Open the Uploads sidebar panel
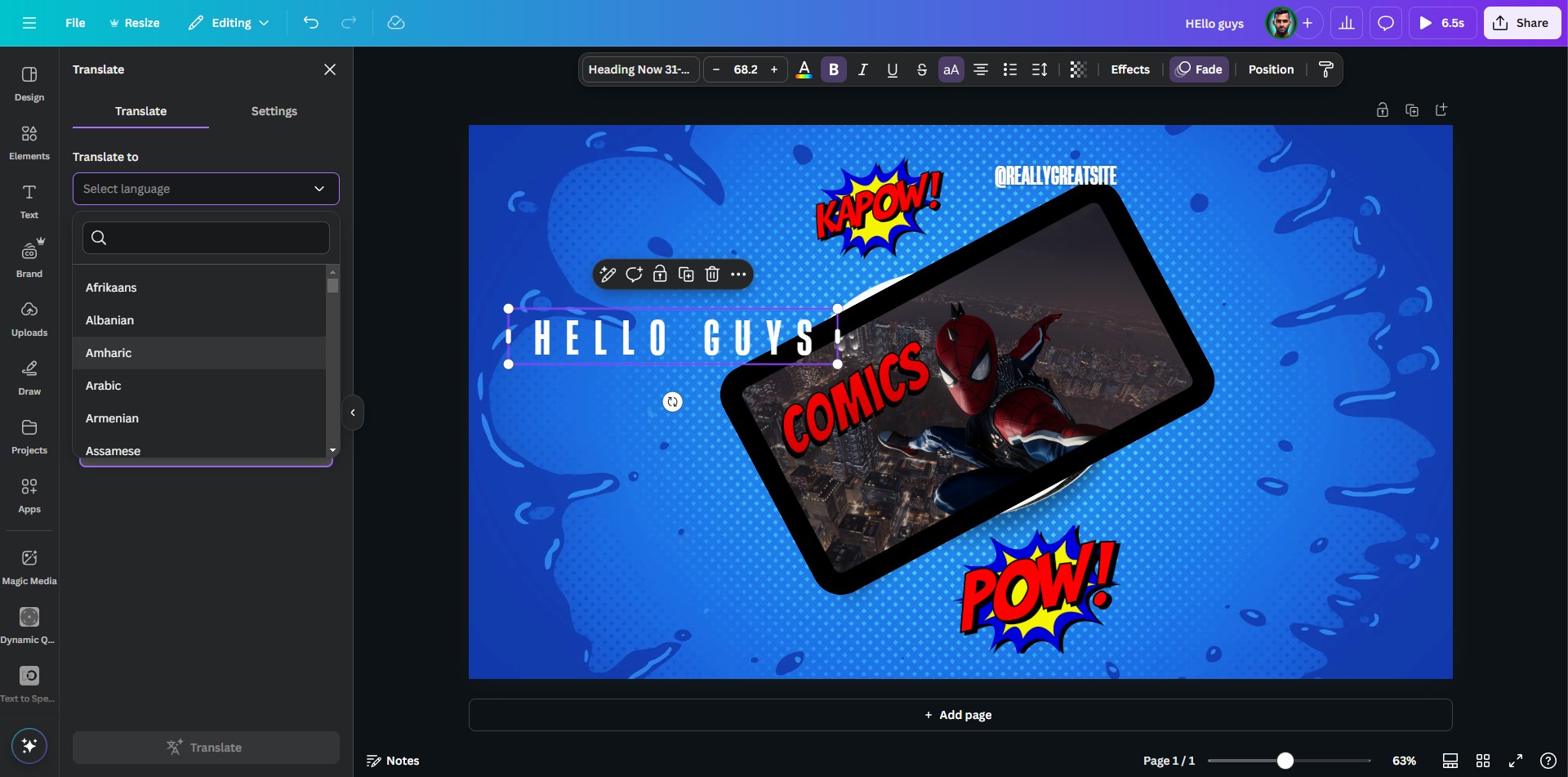This screenshot has width=1568, height=777. (x=29, y=319)
